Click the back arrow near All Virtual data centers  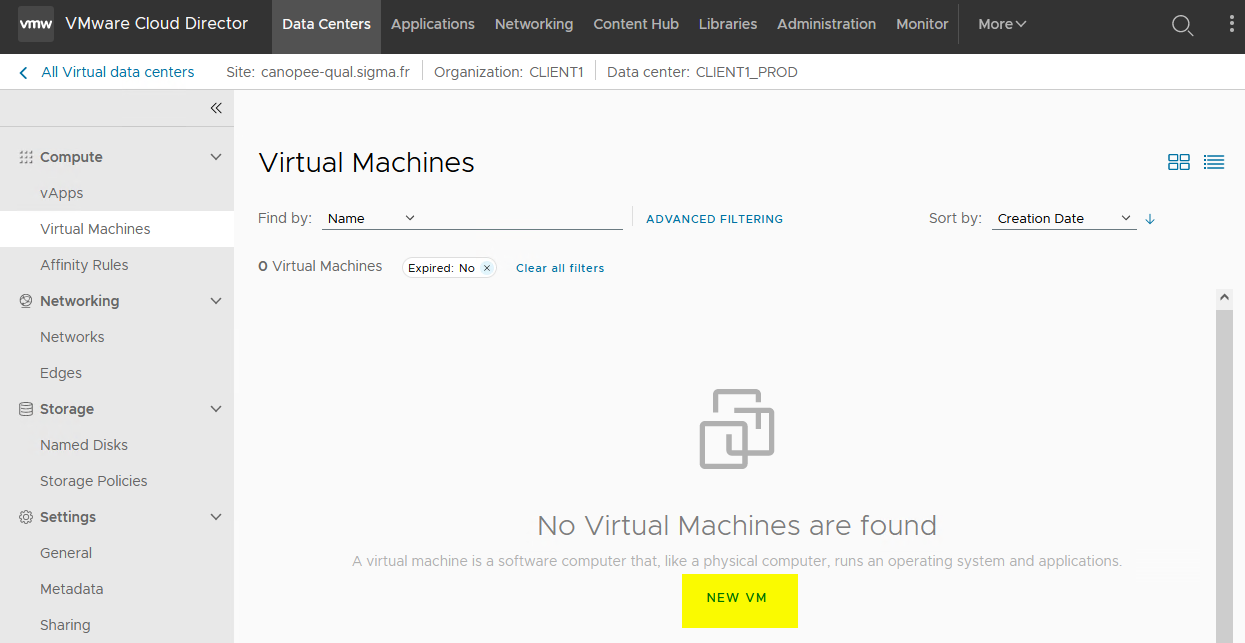pos(24,72)
